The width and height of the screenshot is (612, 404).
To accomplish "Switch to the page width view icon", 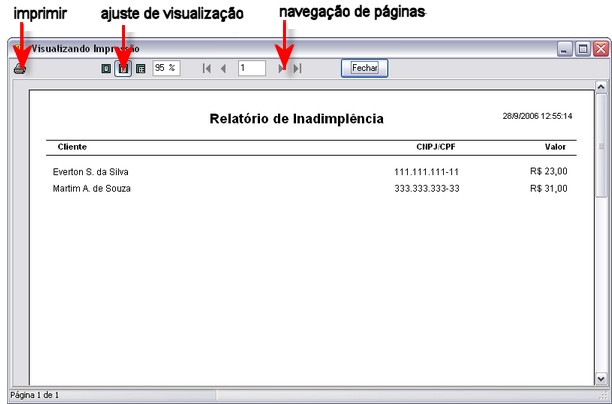I will 140,69.
